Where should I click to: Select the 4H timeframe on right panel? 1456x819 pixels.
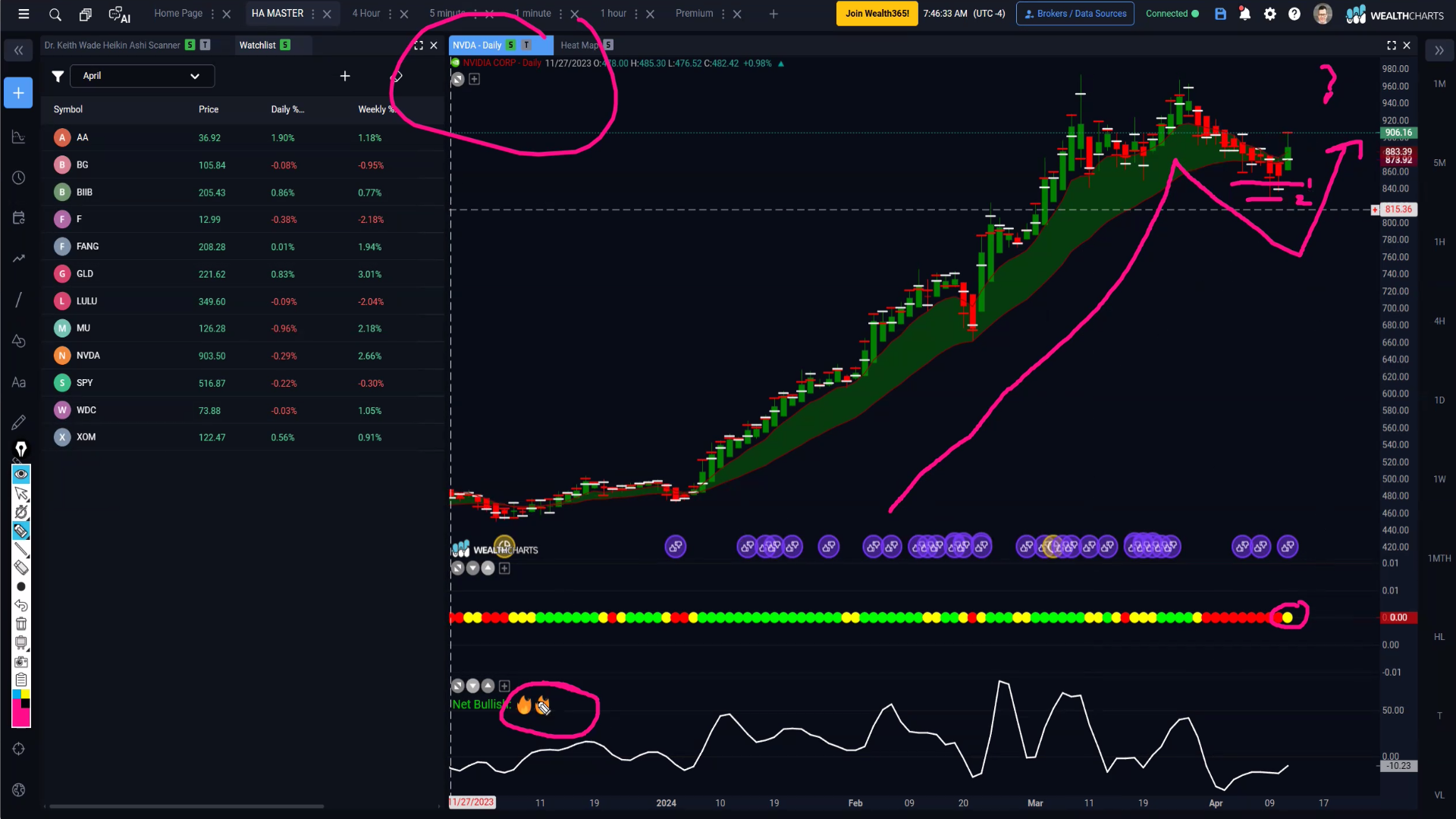[x=1439, y=322]
